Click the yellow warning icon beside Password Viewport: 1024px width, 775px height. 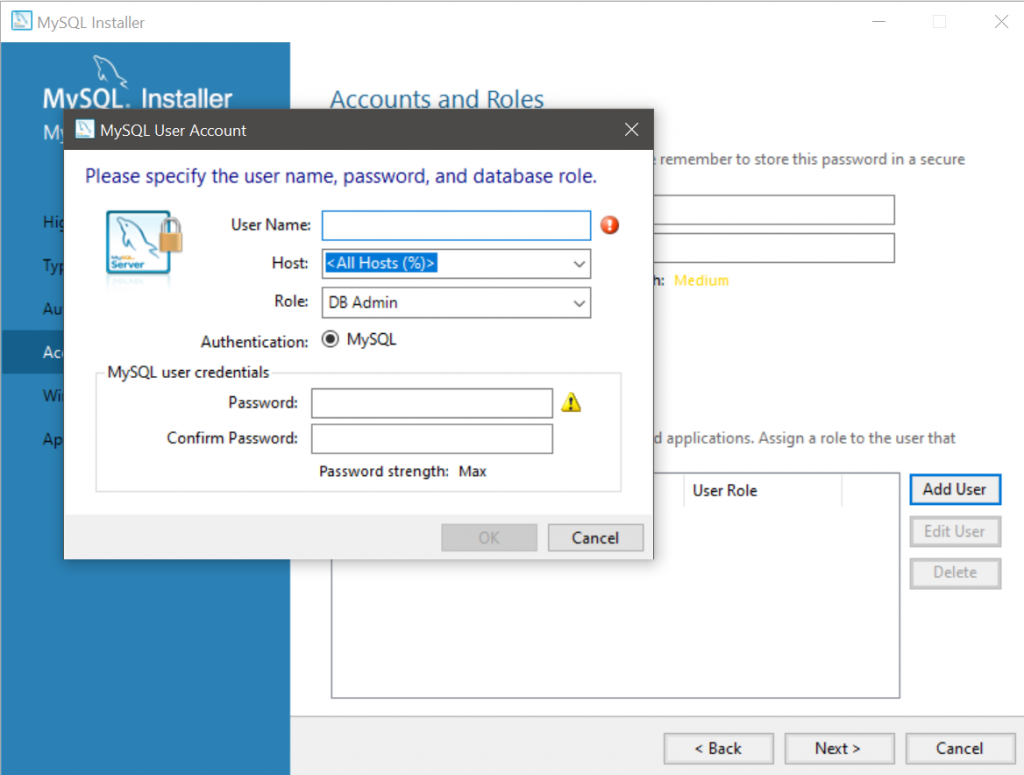coord(571,402)
